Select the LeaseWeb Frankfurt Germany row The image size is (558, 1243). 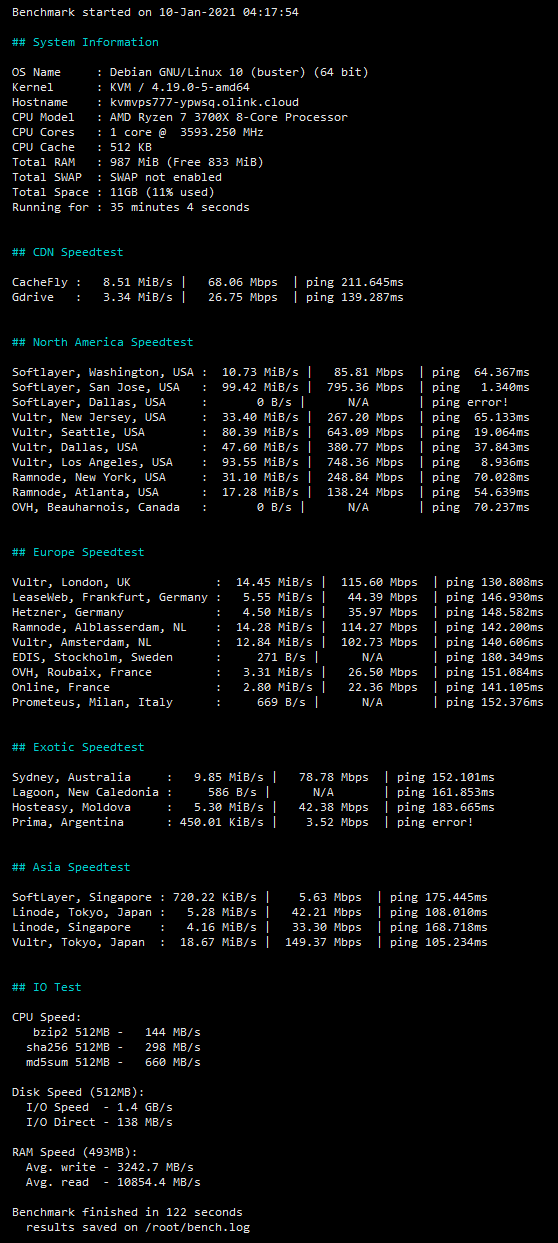[278, 597]
